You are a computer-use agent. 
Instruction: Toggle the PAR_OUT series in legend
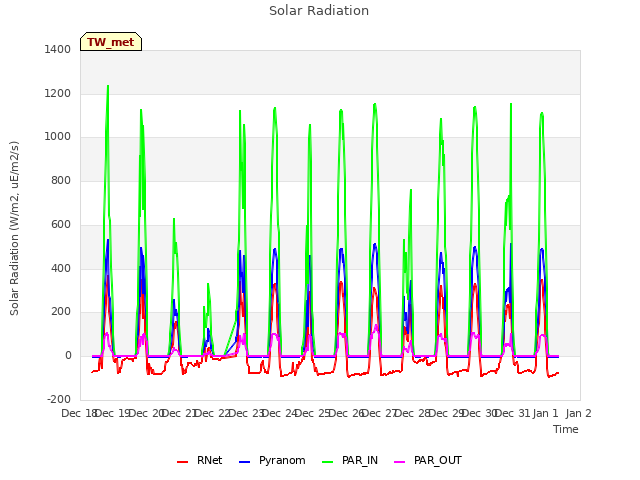pyautogui.click(x=428, y=460)
